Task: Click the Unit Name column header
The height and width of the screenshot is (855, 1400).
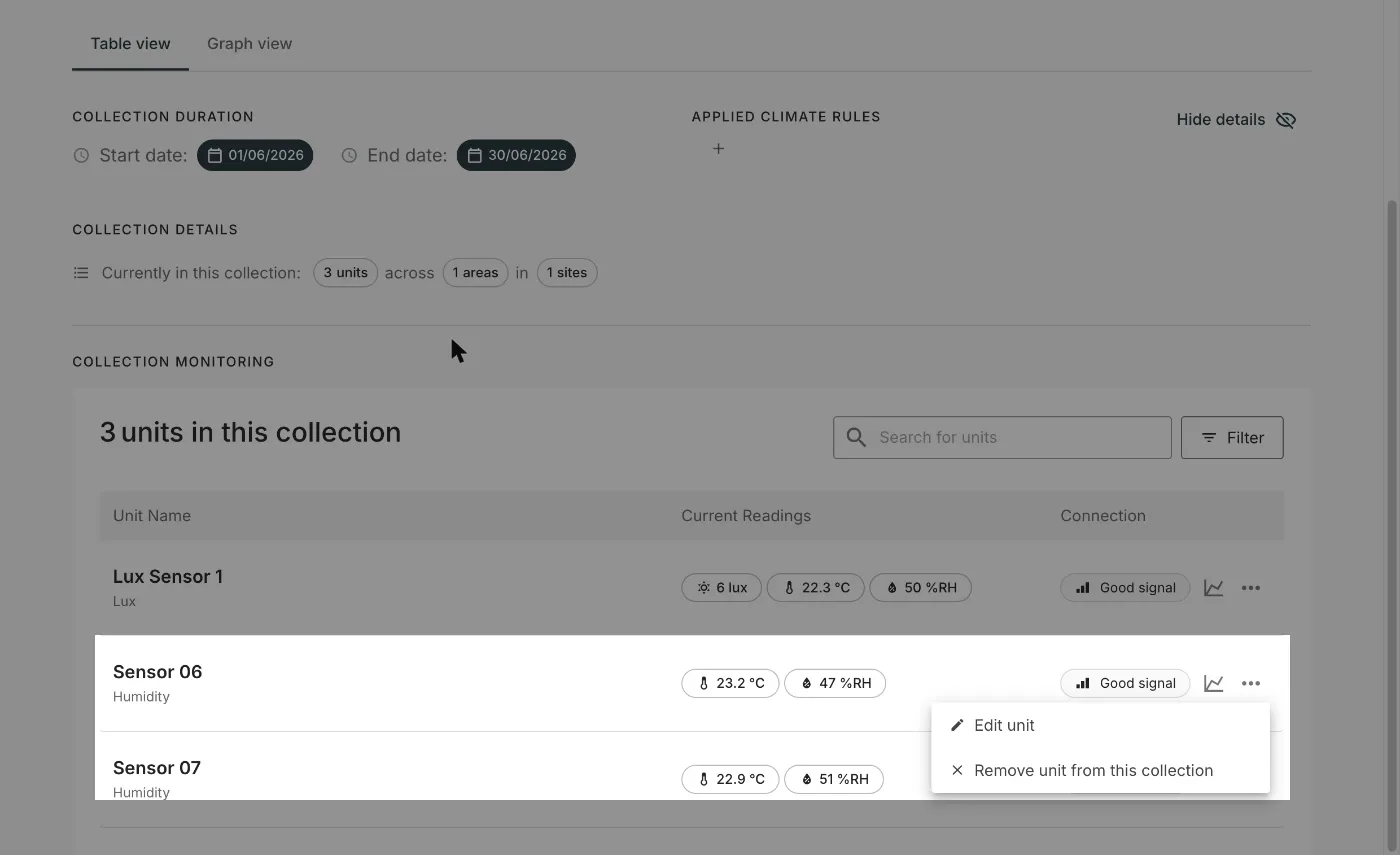Action: 152,516
